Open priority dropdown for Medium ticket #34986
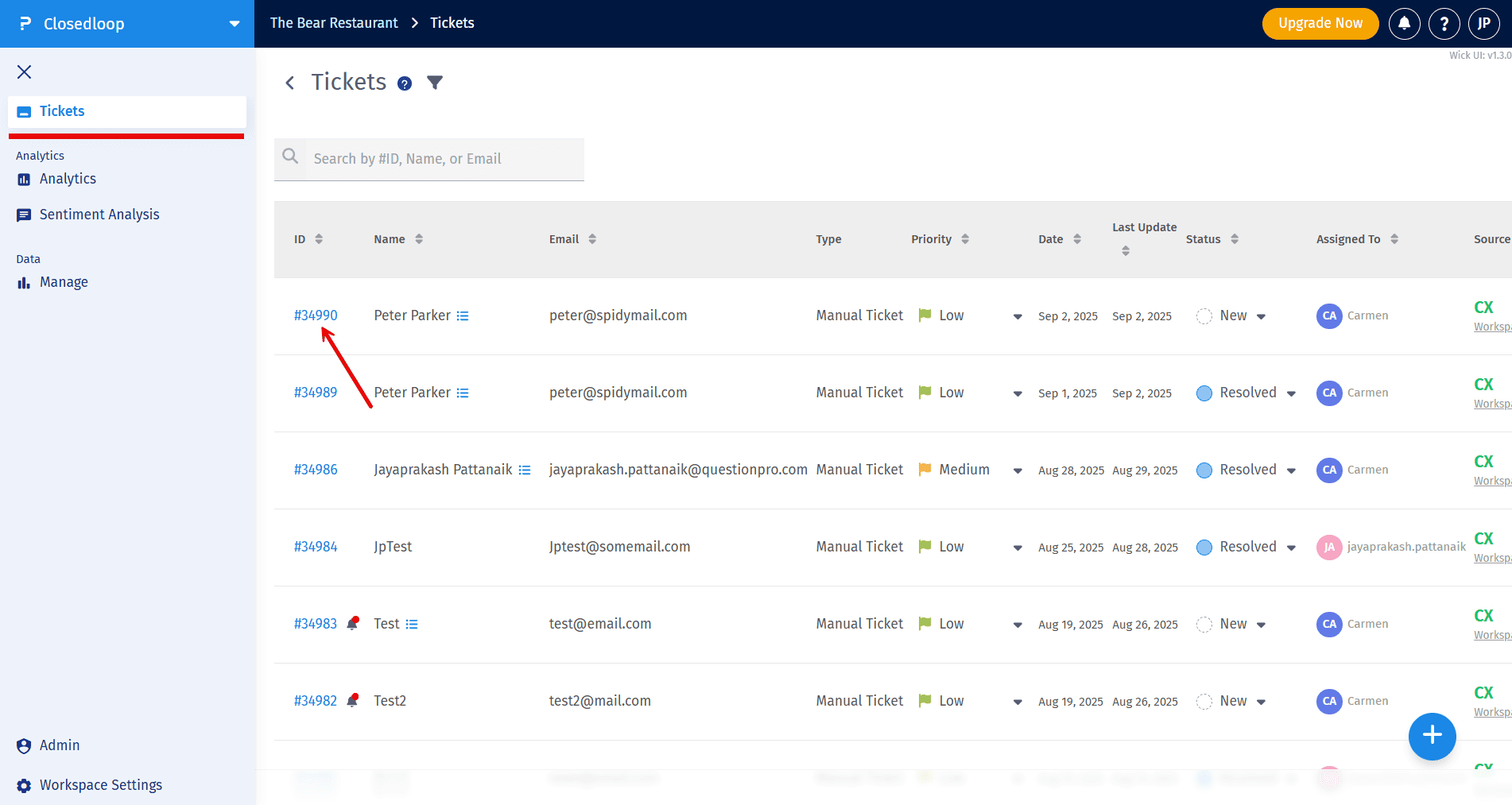1512x805 pixels. (x=1018, y=470)
